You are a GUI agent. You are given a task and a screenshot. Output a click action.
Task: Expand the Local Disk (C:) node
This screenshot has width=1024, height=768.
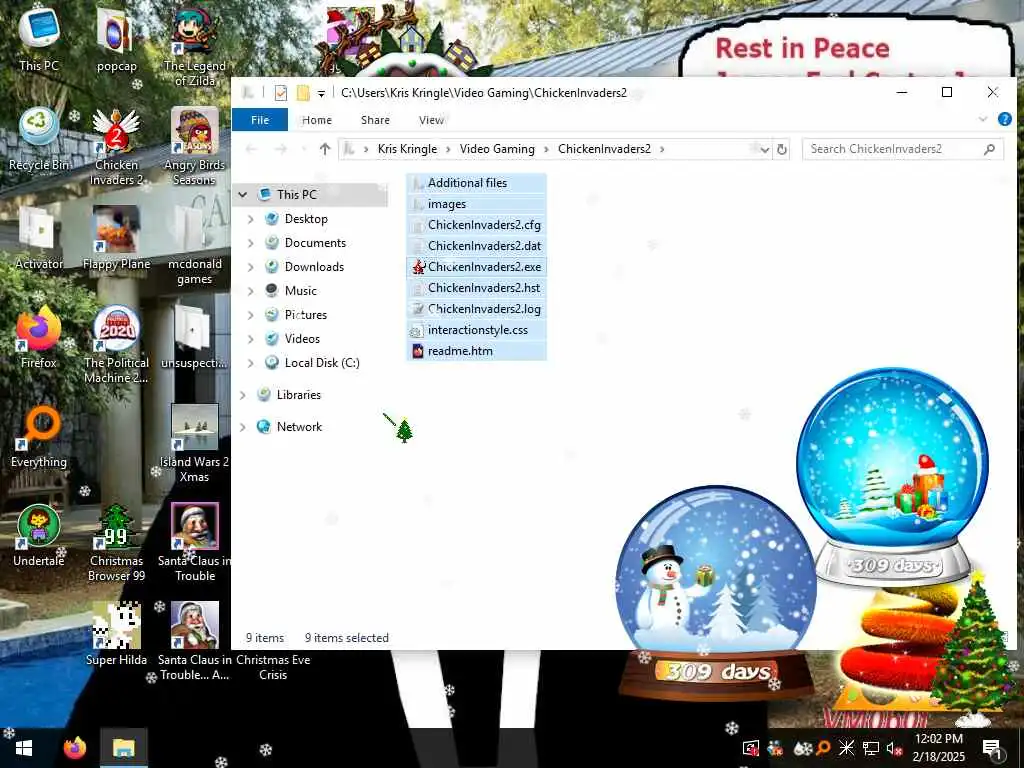click(251, 363)
